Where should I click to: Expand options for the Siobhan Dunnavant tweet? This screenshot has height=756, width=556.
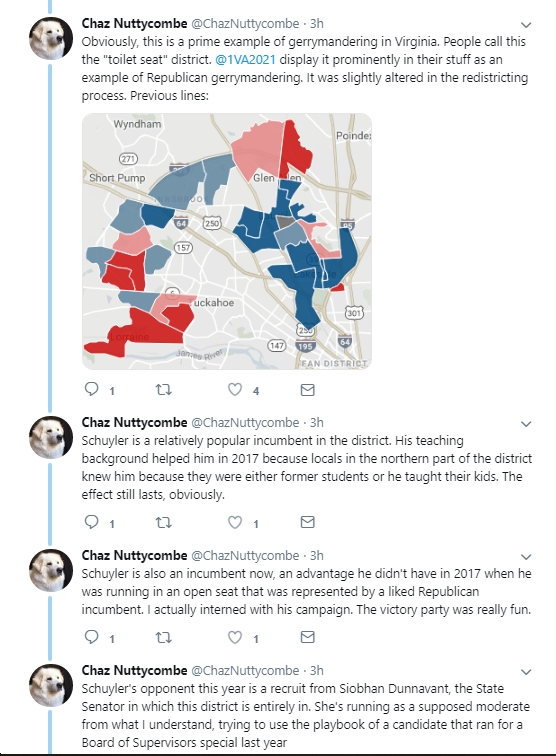point(526,672)
